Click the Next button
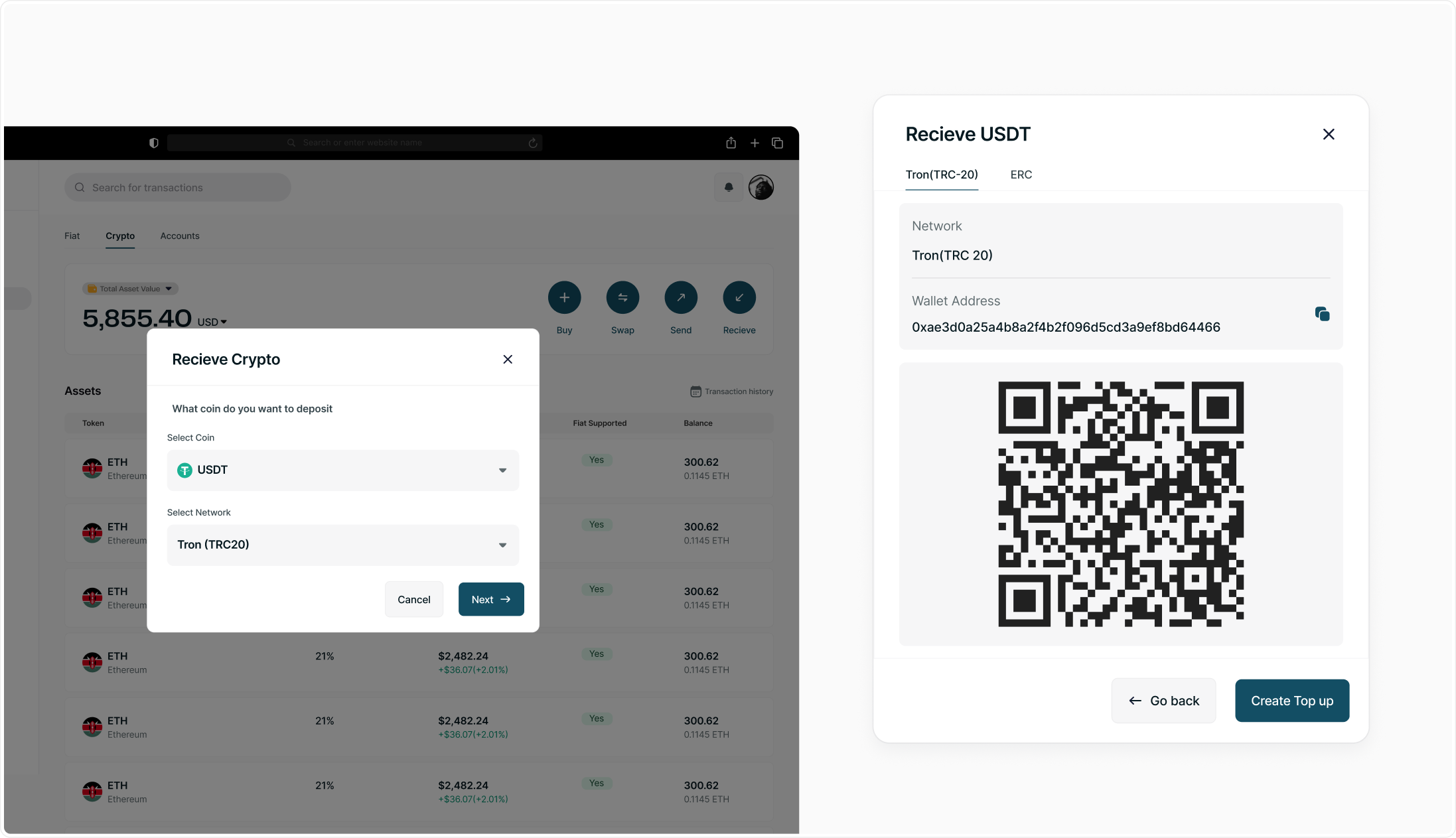The image size is (1456, 838). (x=490, y=600)
